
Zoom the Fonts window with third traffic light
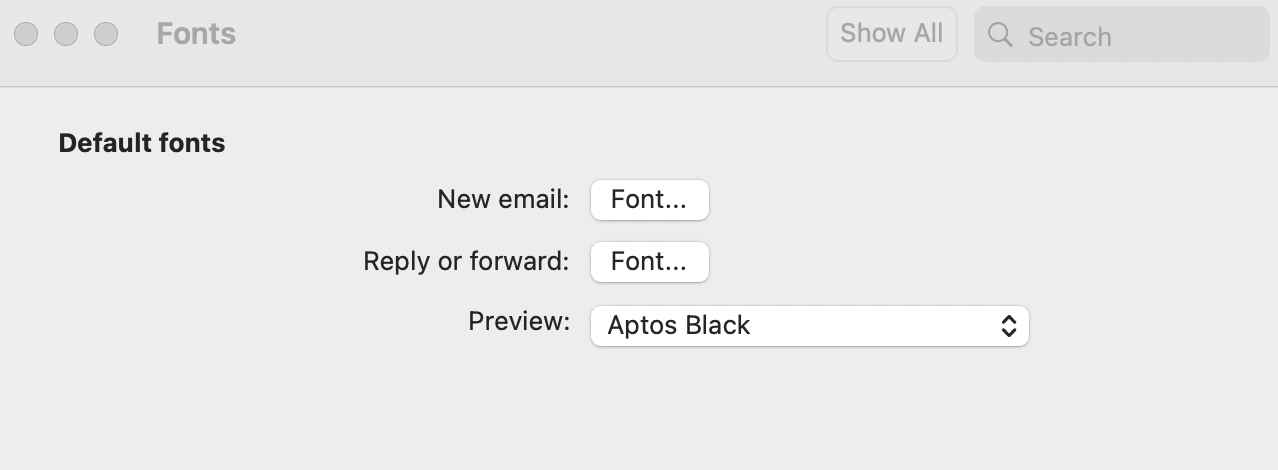point(106,34)
